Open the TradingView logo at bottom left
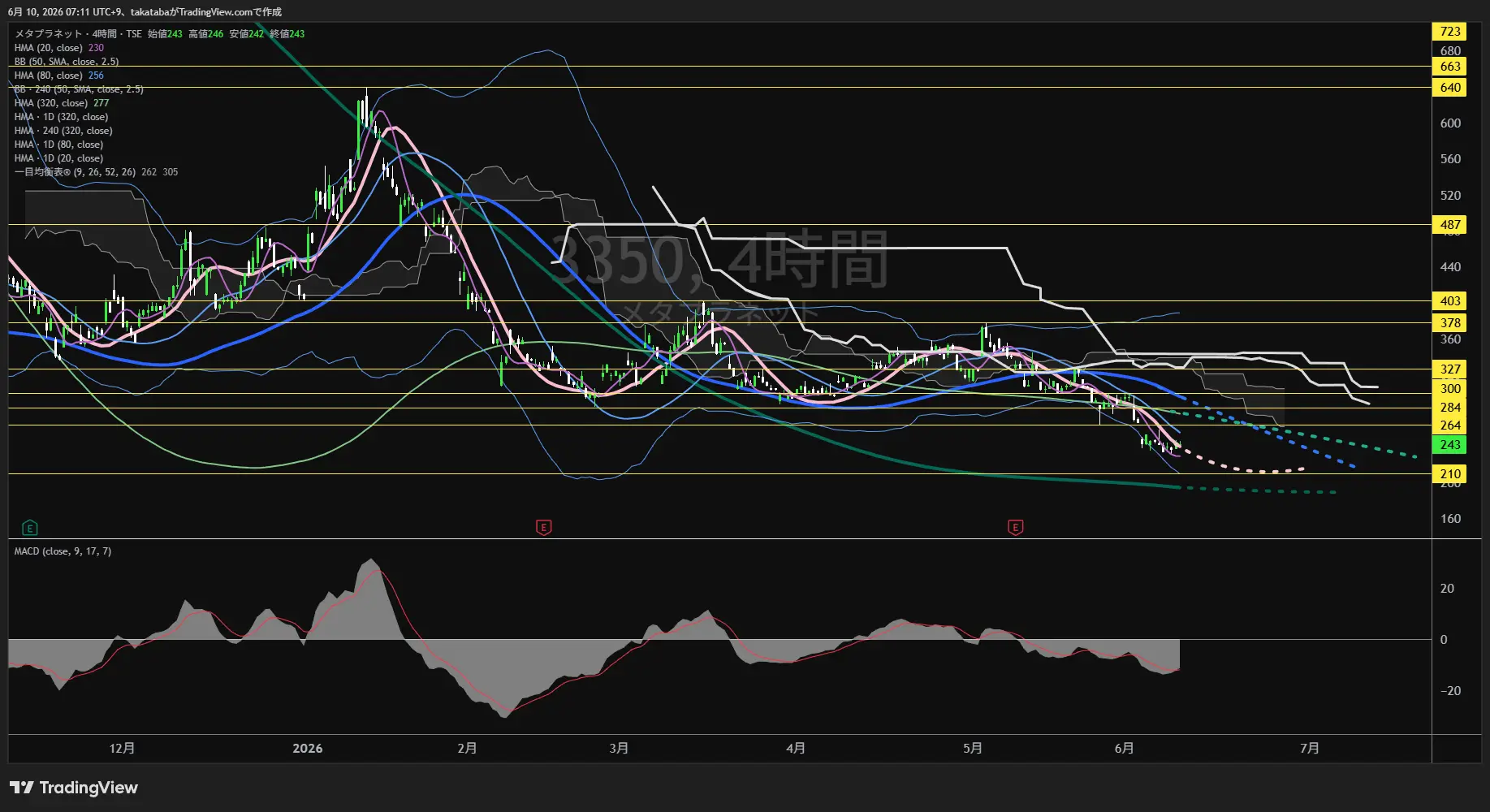Viewport: 1490px width, 812px height. coord(74,788)
